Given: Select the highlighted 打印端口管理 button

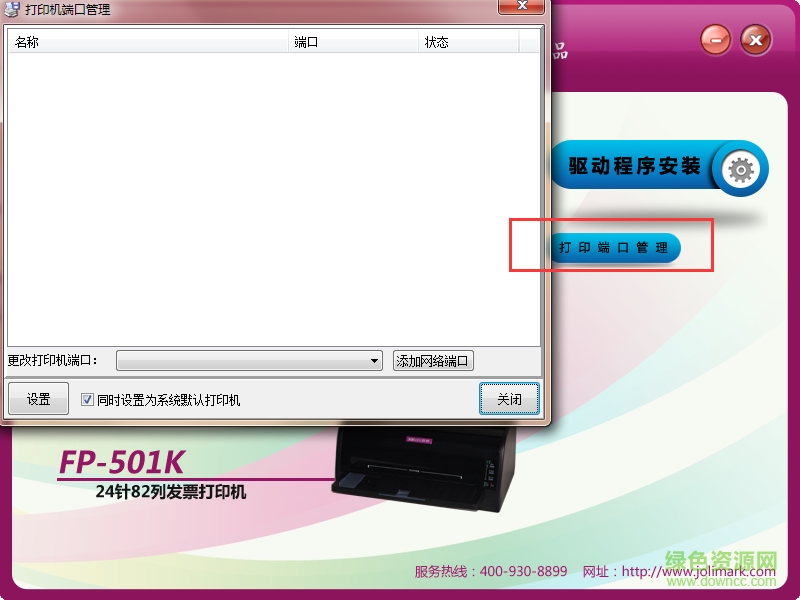Looking at the screenshot, I should click(x=613, y=248).
